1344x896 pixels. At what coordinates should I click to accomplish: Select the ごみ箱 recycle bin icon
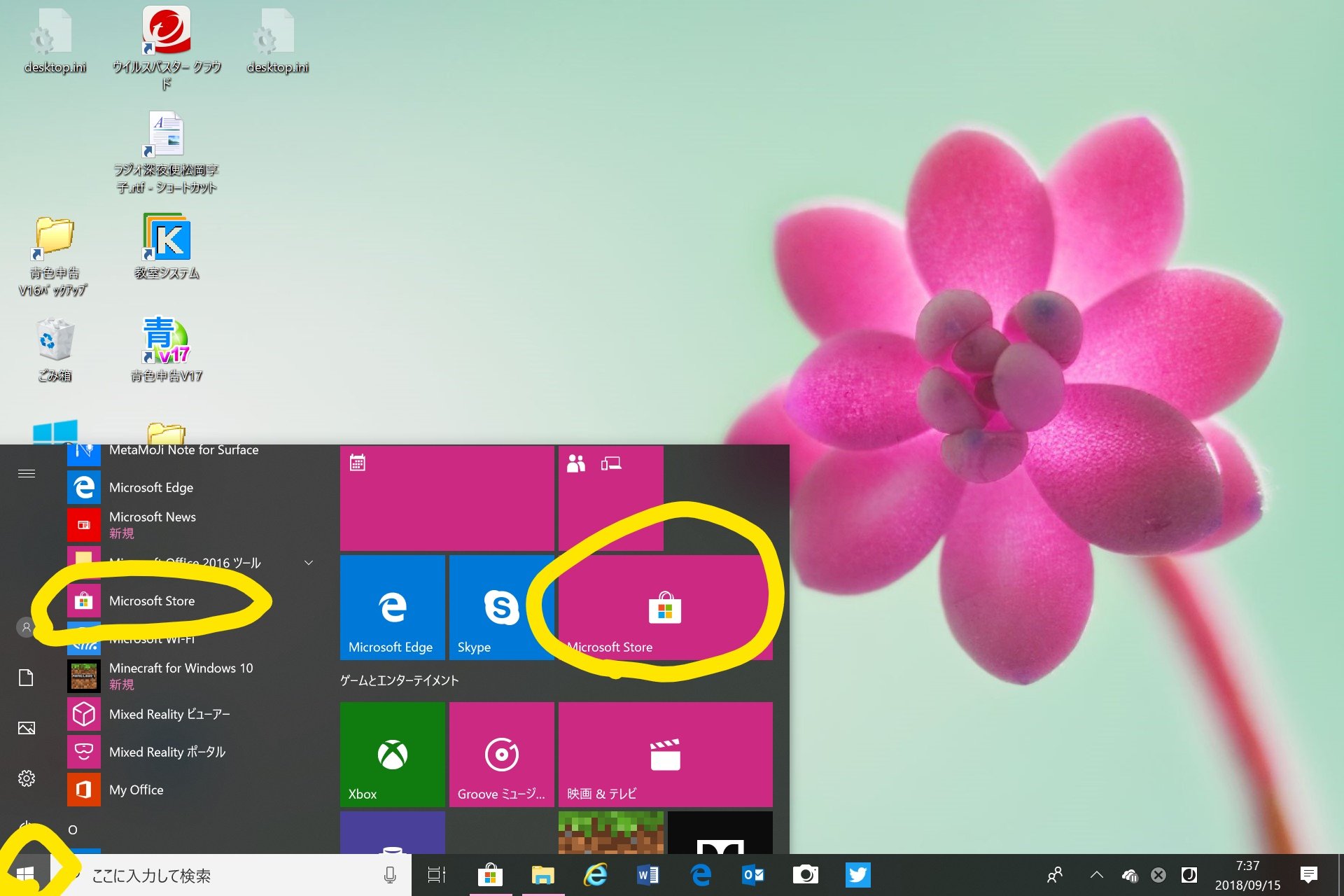(x=55, y=349)
